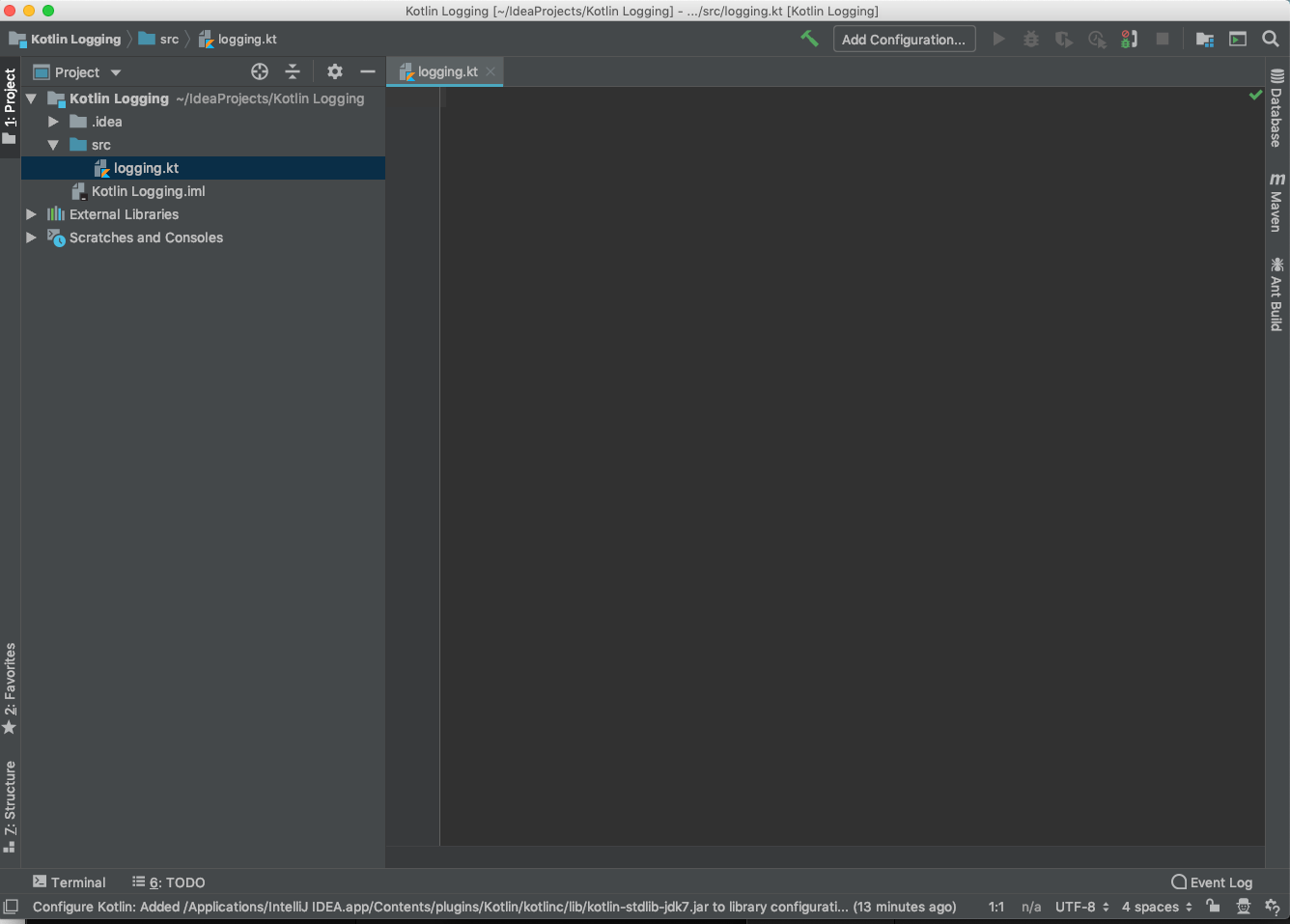Click the Run Anything icon in the toolbar
The height and width of the screenshot is (924, 1290).
click(1238, 40)
